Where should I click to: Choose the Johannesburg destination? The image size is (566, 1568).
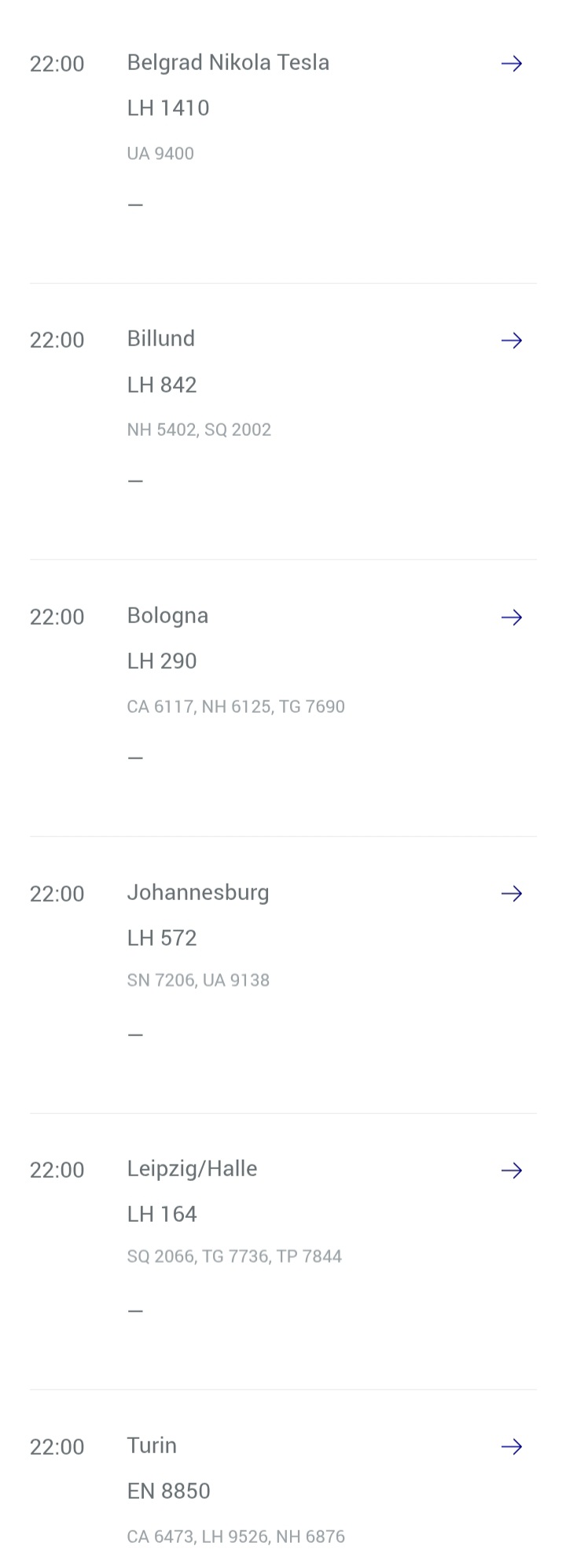[198, 892]
